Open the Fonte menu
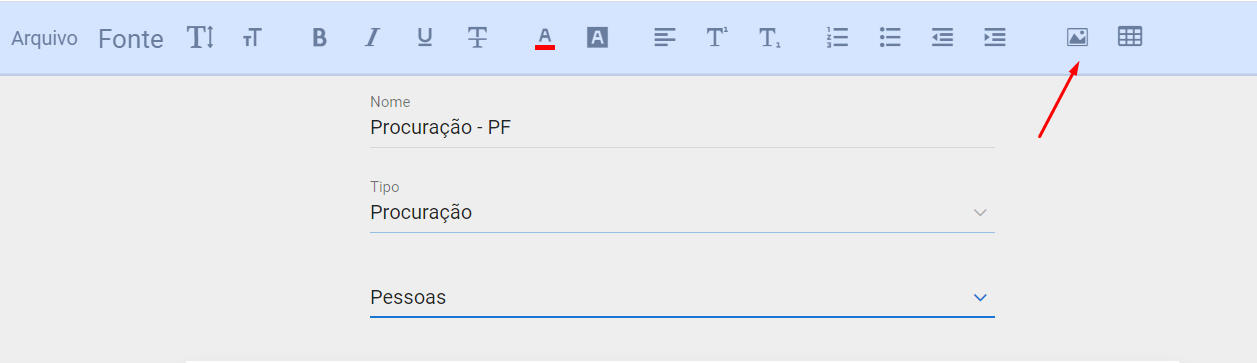 pyautogui.click(x=131, y=39)
